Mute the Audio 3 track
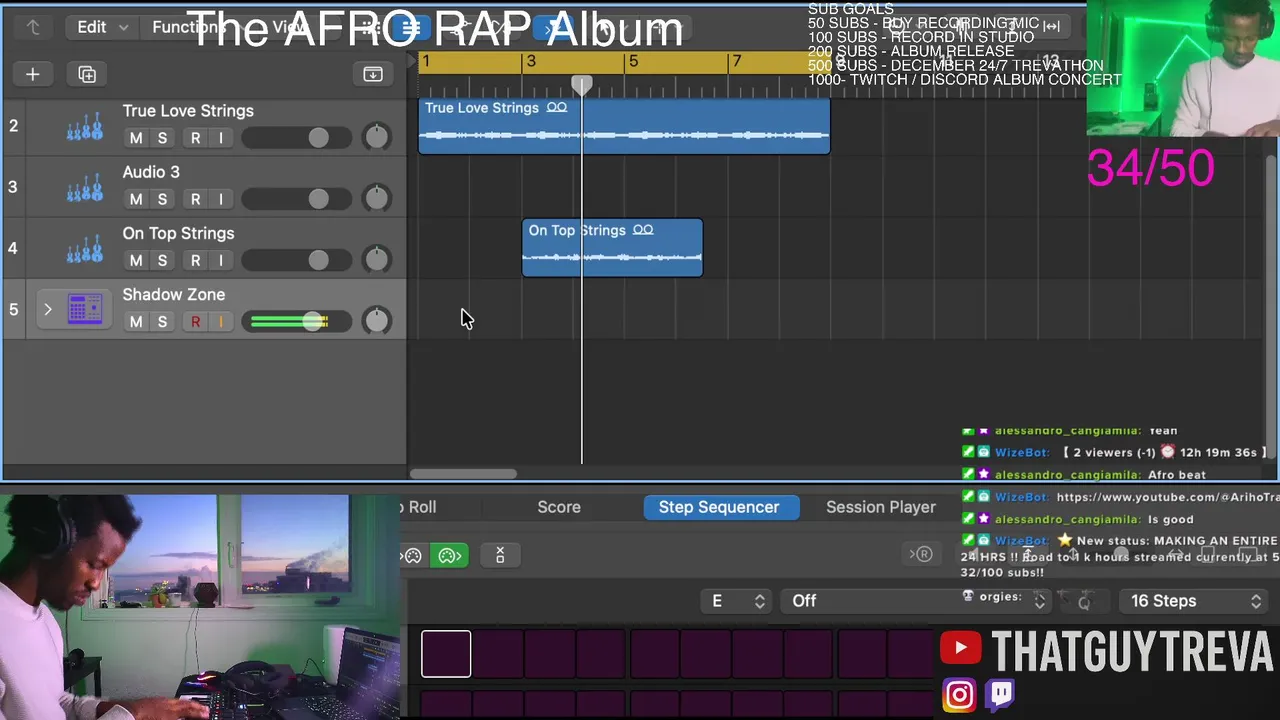 (136, 199)
